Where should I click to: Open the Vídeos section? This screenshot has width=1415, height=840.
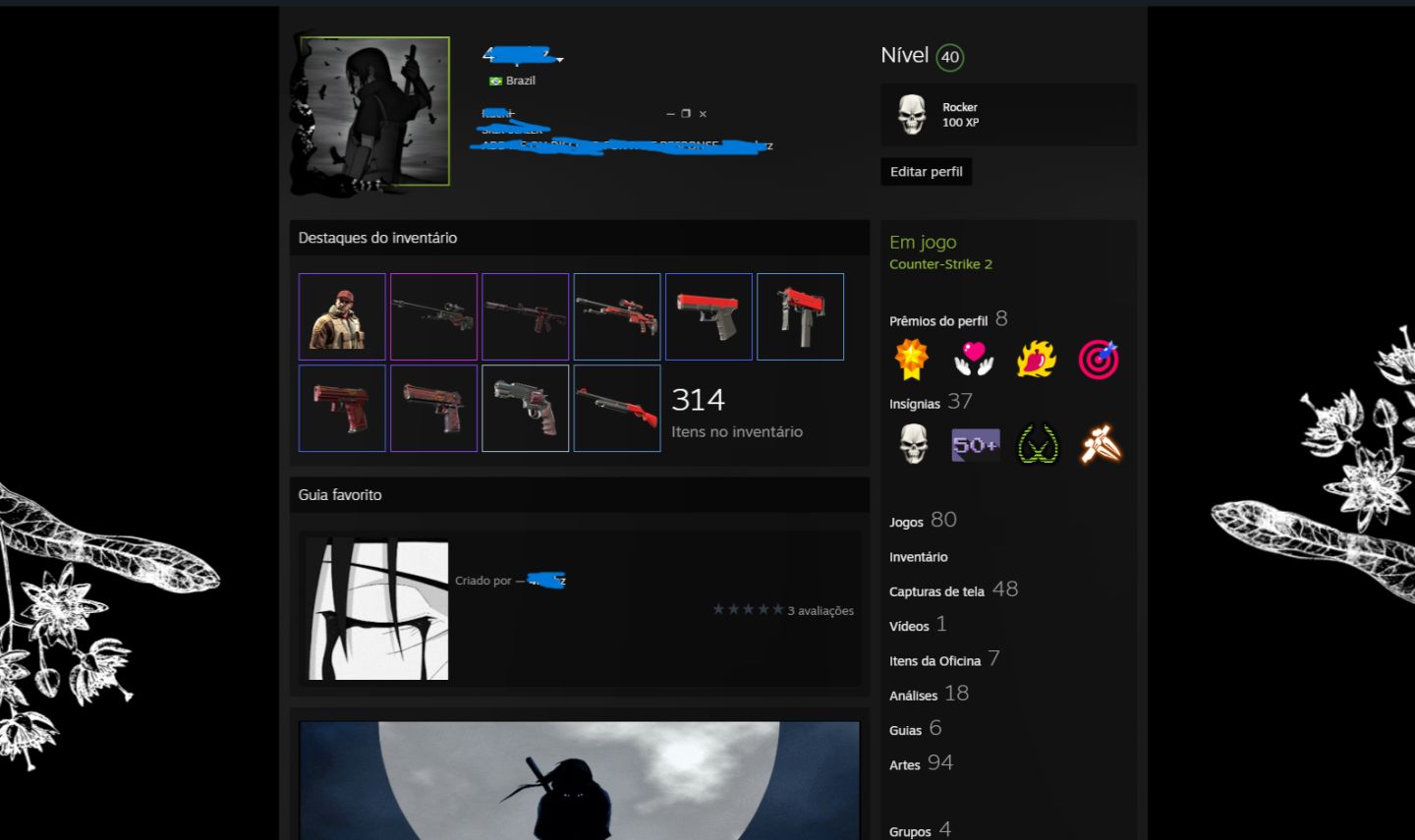[x=909, y=626]
